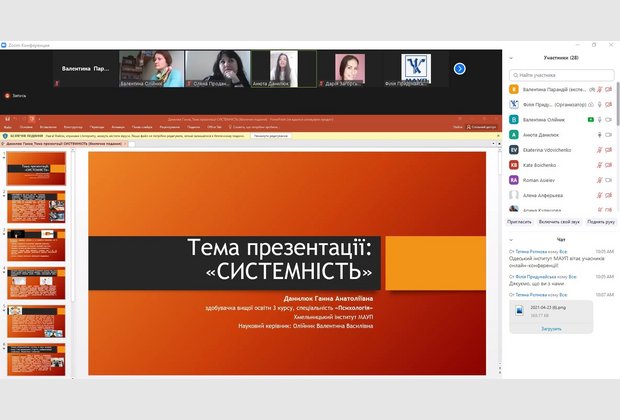Click the green video icon for Валентина Олійник
The width and height of the screenshot is (620, 420).
pyautogui.click(x=591, y=119)
